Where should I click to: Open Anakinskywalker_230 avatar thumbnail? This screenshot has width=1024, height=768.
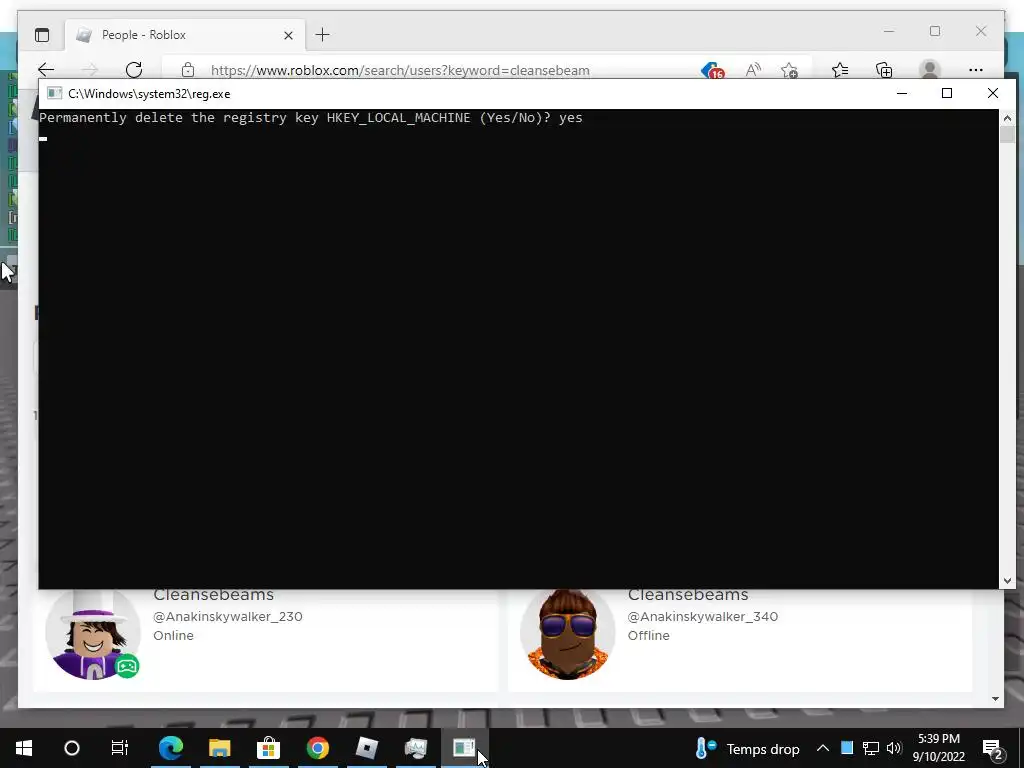93,632
